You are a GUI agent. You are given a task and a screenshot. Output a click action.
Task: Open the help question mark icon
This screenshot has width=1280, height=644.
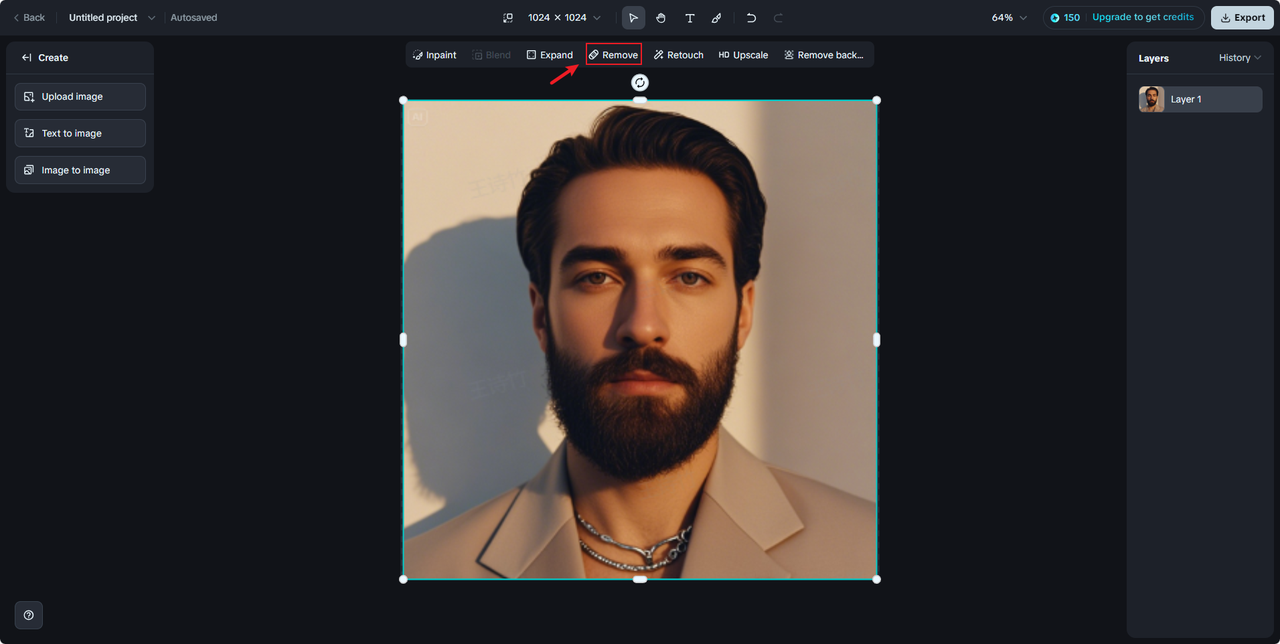pos(28,615)
